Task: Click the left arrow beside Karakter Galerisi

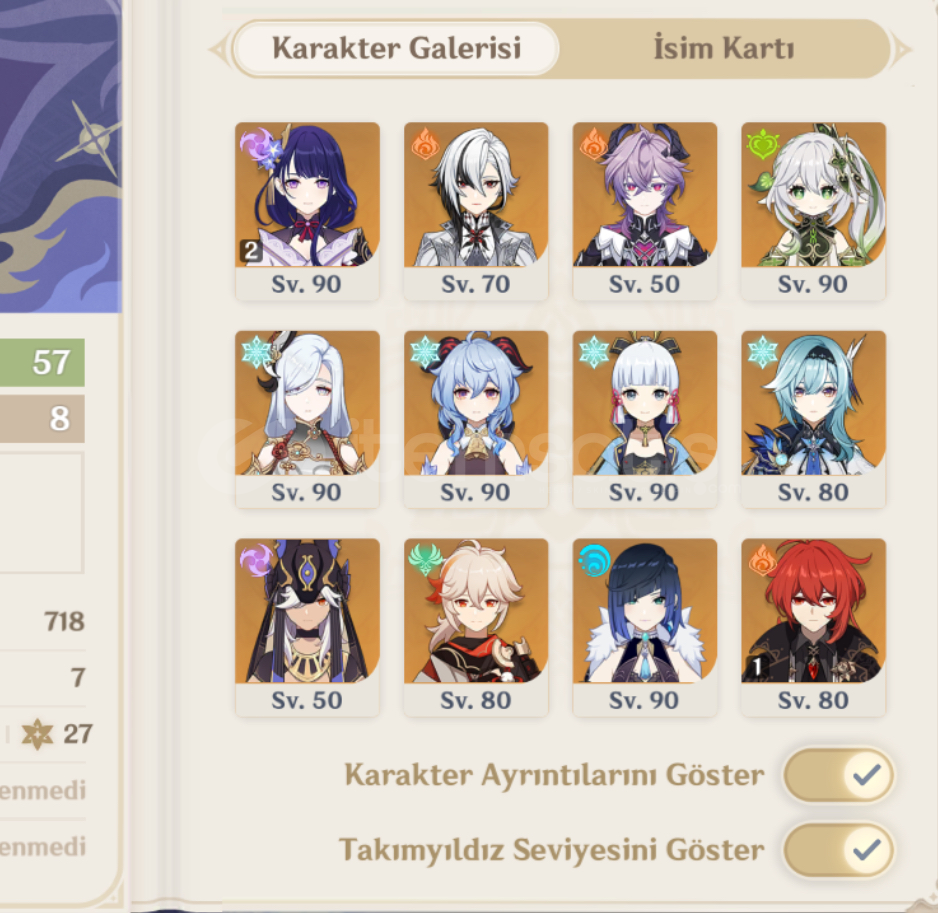Action: point(218,48)
